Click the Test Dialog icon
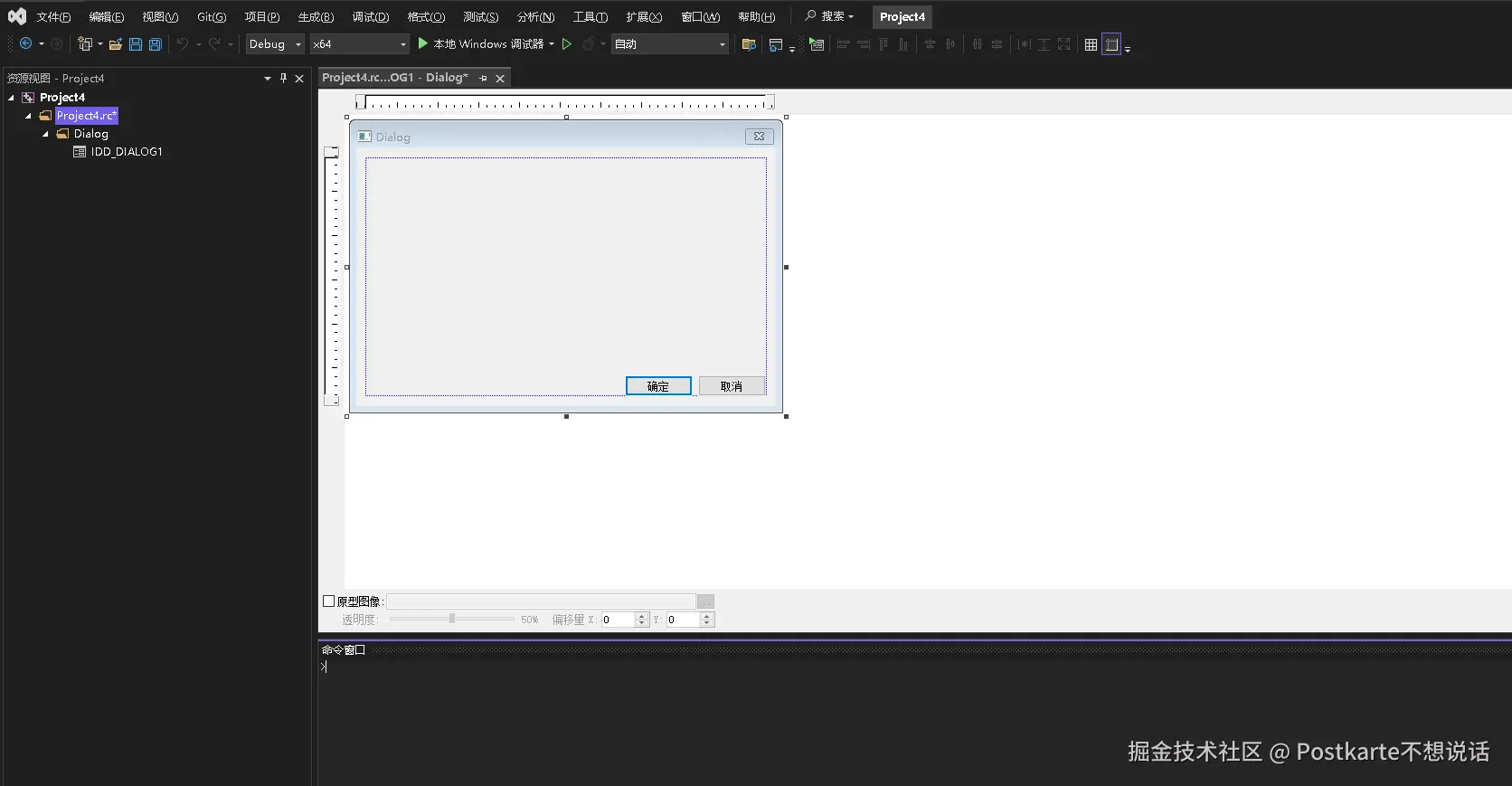 coord(817,44)
